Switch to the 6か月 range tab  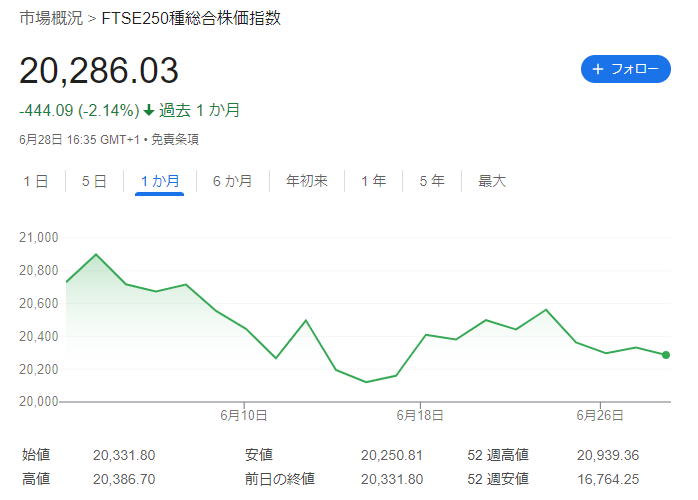[x=232, y=181]
